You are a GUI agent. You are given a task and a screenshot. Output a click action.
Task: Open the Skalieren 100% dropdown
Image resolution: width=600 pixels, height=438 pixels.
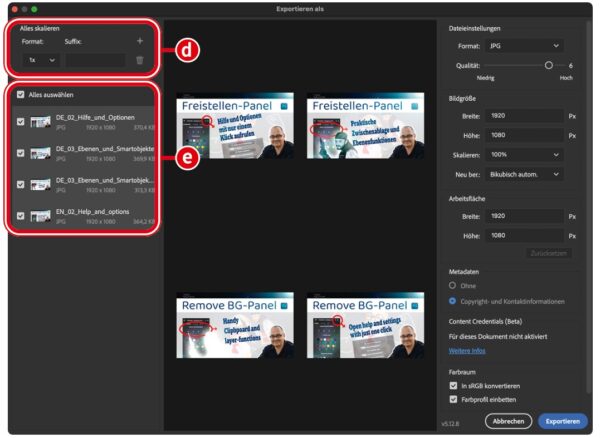[x=524, y=155]
